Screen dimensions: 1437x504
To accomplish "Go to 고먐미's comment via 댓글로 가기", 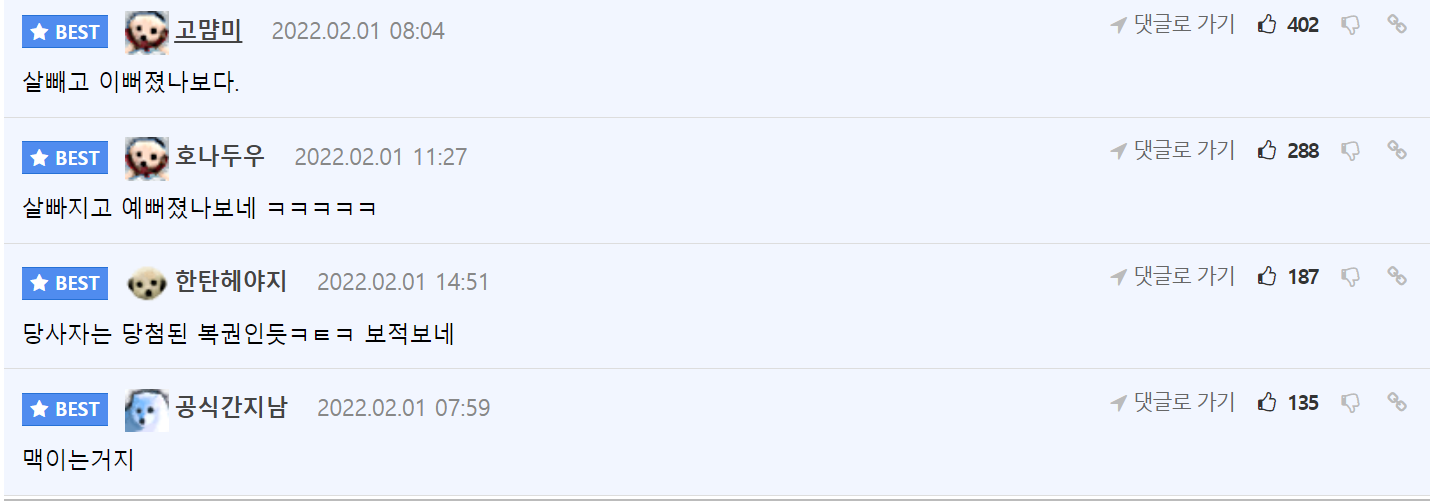I will (x=1173, y=25).
